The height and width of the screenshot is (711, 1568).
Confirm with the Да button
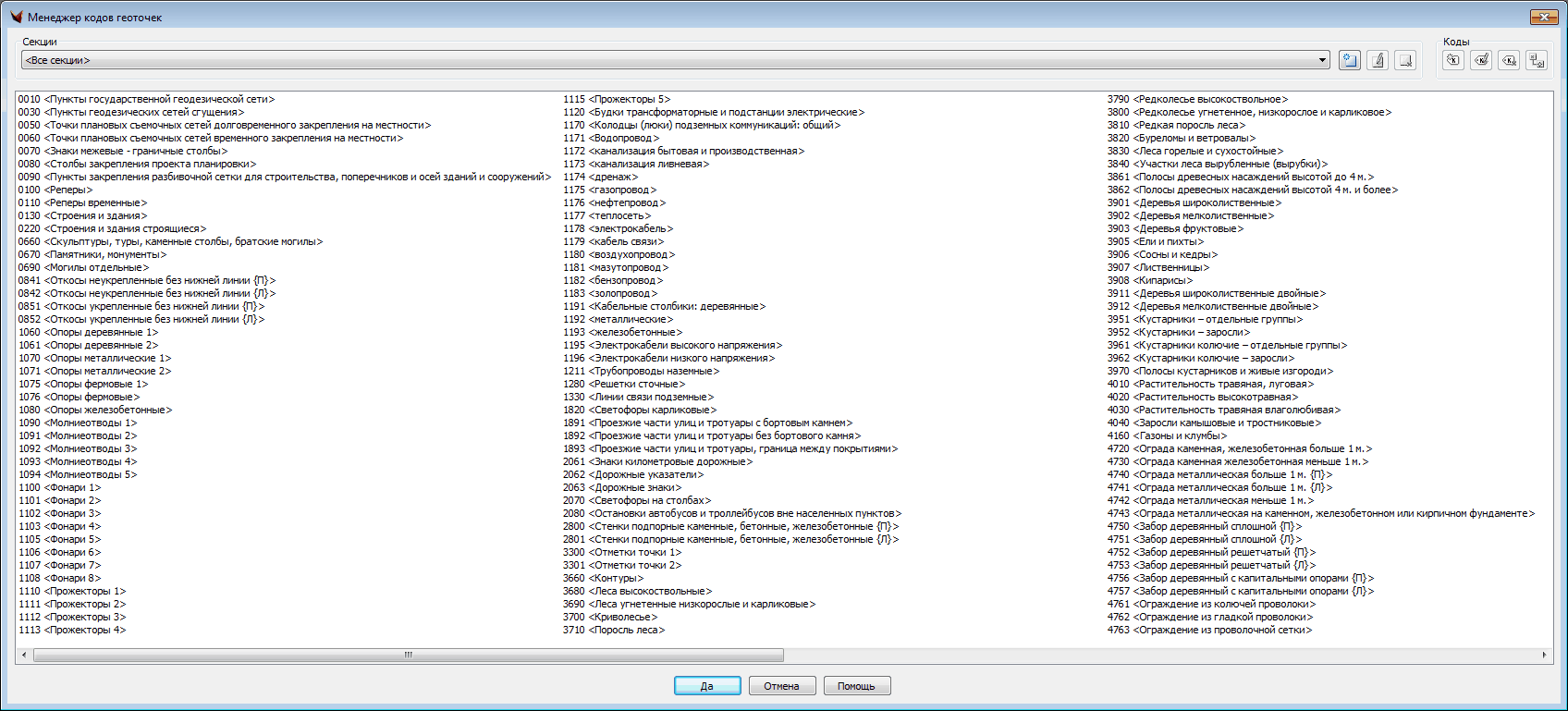click(x=707, y=686)
